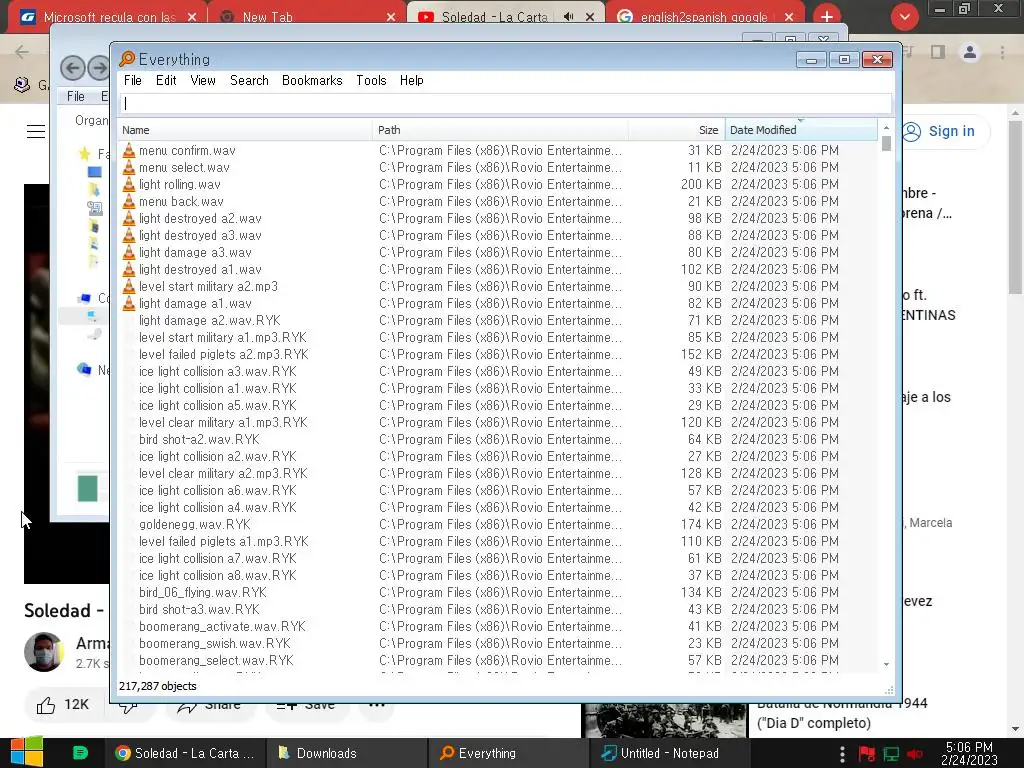Image resolution: width=1024 pixels, height=768 pixels.
Task: Select file boomerang_select.wav.RYK
Action: (x=216, y=660)
